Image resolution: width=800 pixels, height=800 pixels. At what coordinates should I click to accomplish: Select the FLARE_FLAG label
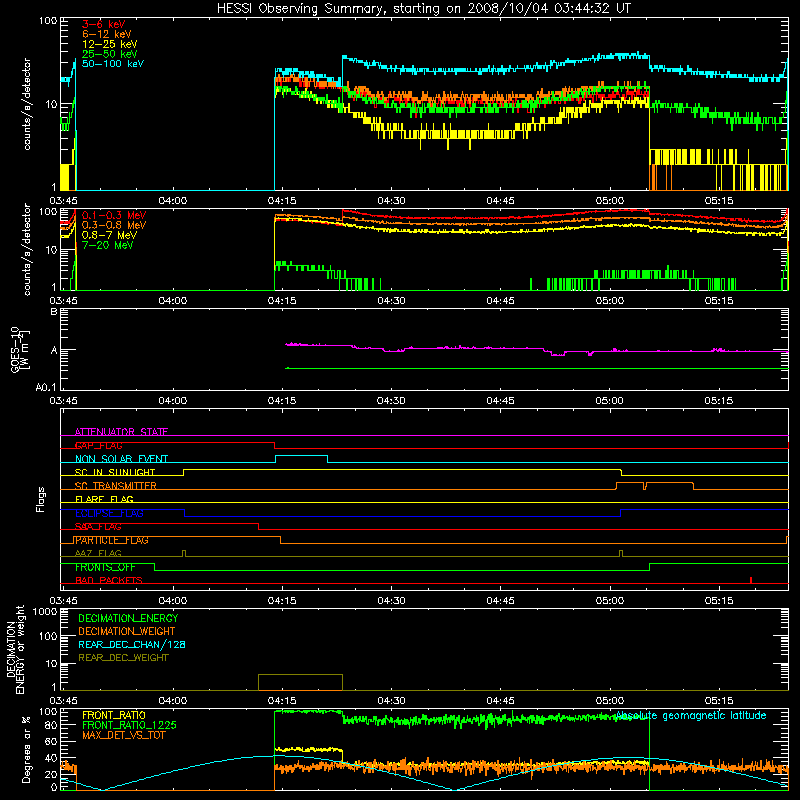104,499
